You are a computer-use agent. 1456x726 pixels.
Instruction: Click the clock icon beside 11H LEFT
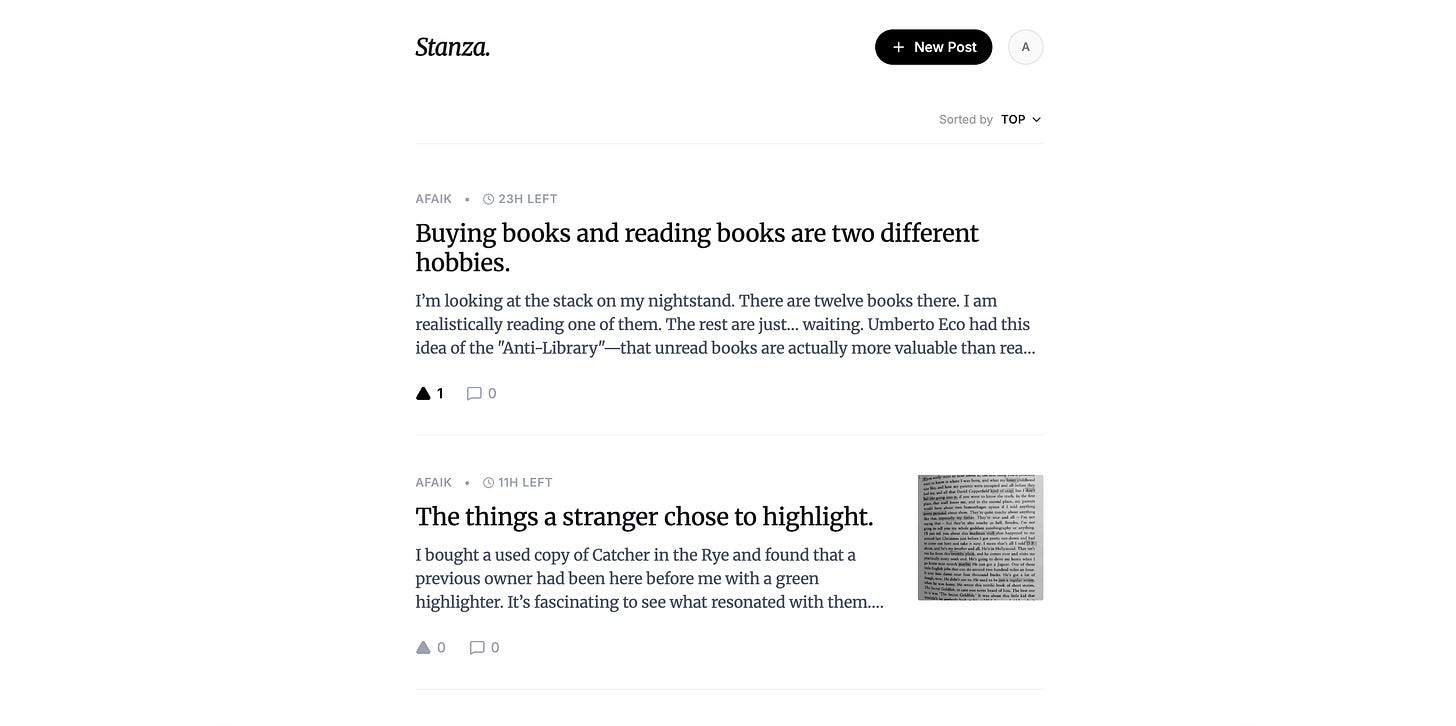point(488,482)
